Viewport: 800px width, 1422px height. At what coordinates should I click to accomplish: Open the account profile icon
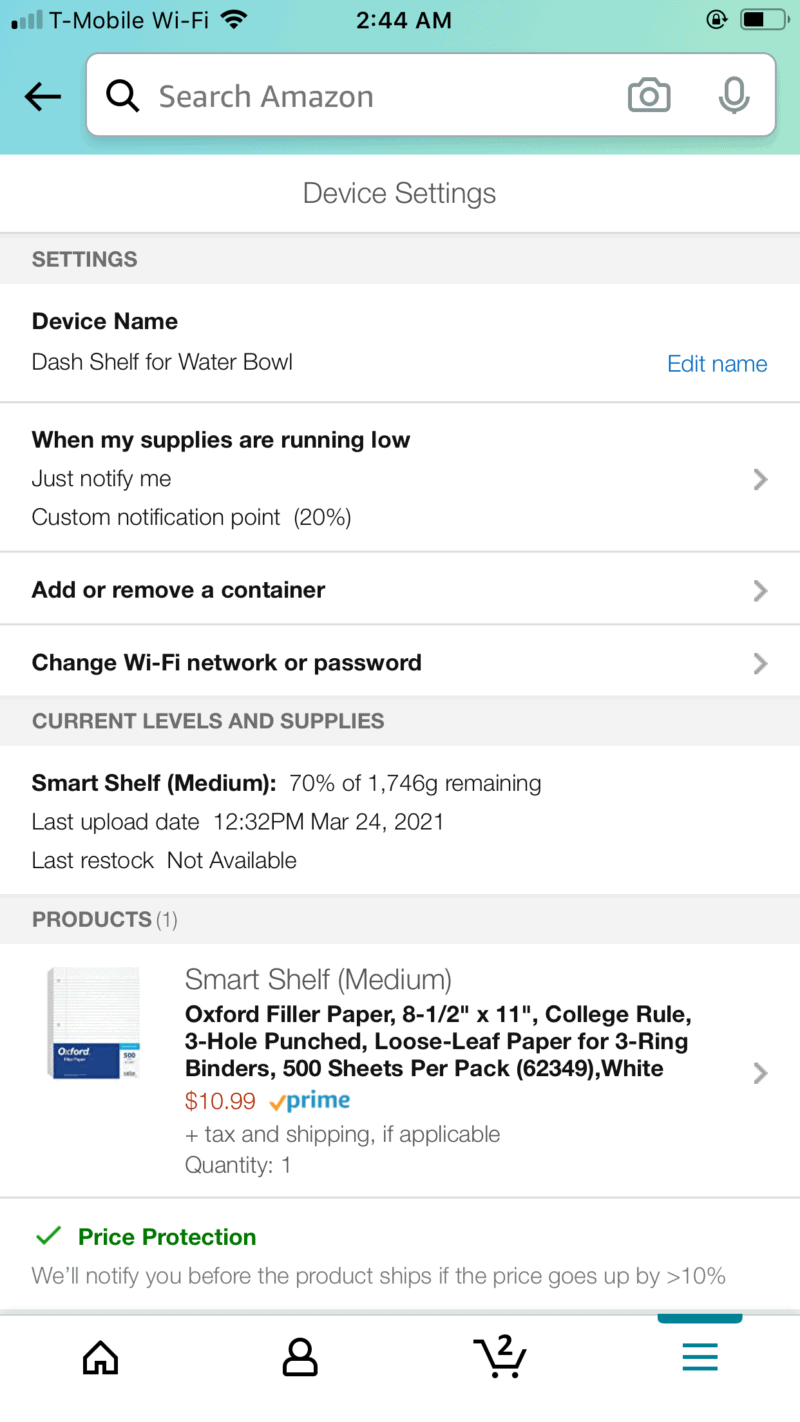pos(300,1357)
